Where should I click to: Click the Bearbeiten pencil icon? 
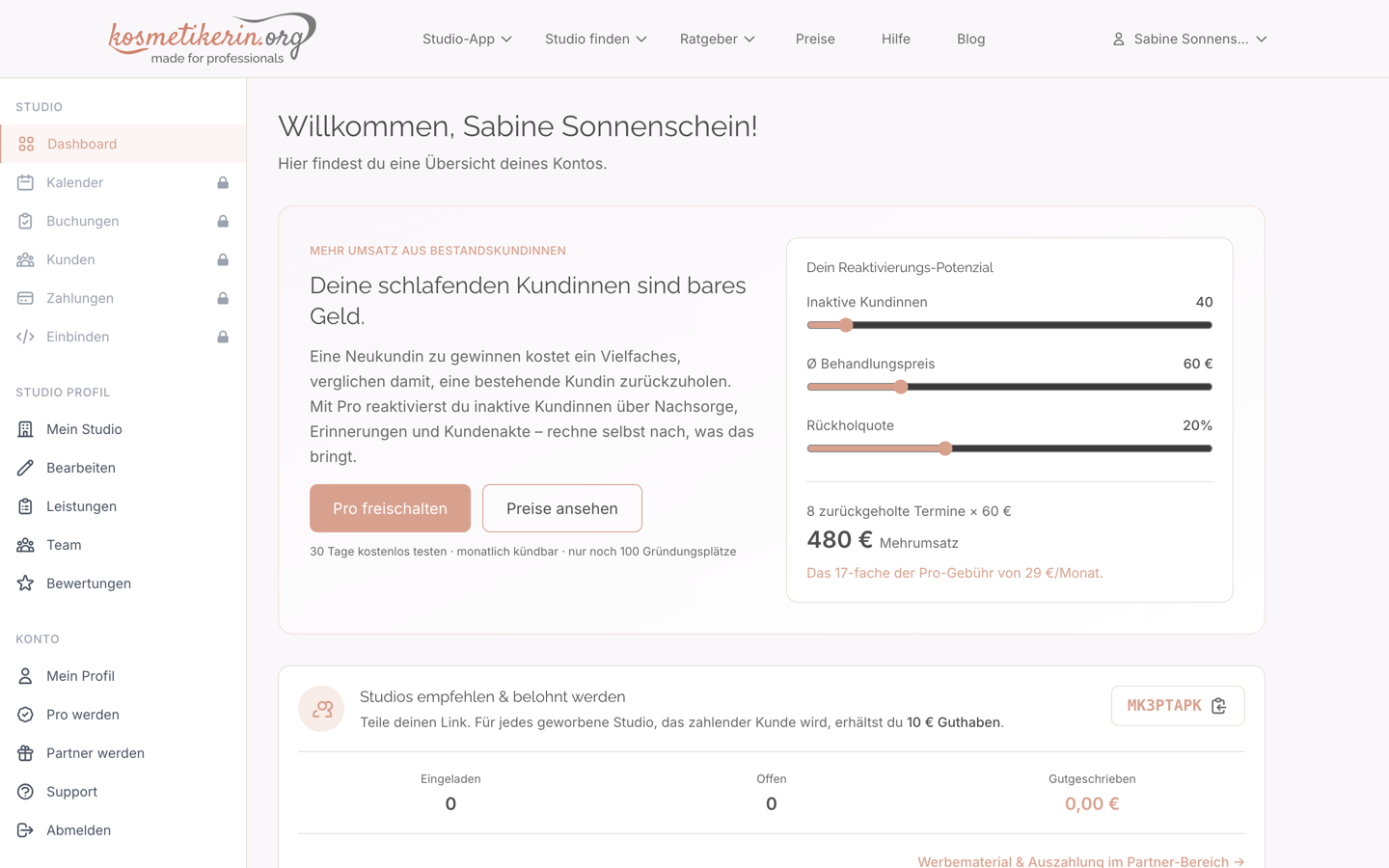(25, 468)
